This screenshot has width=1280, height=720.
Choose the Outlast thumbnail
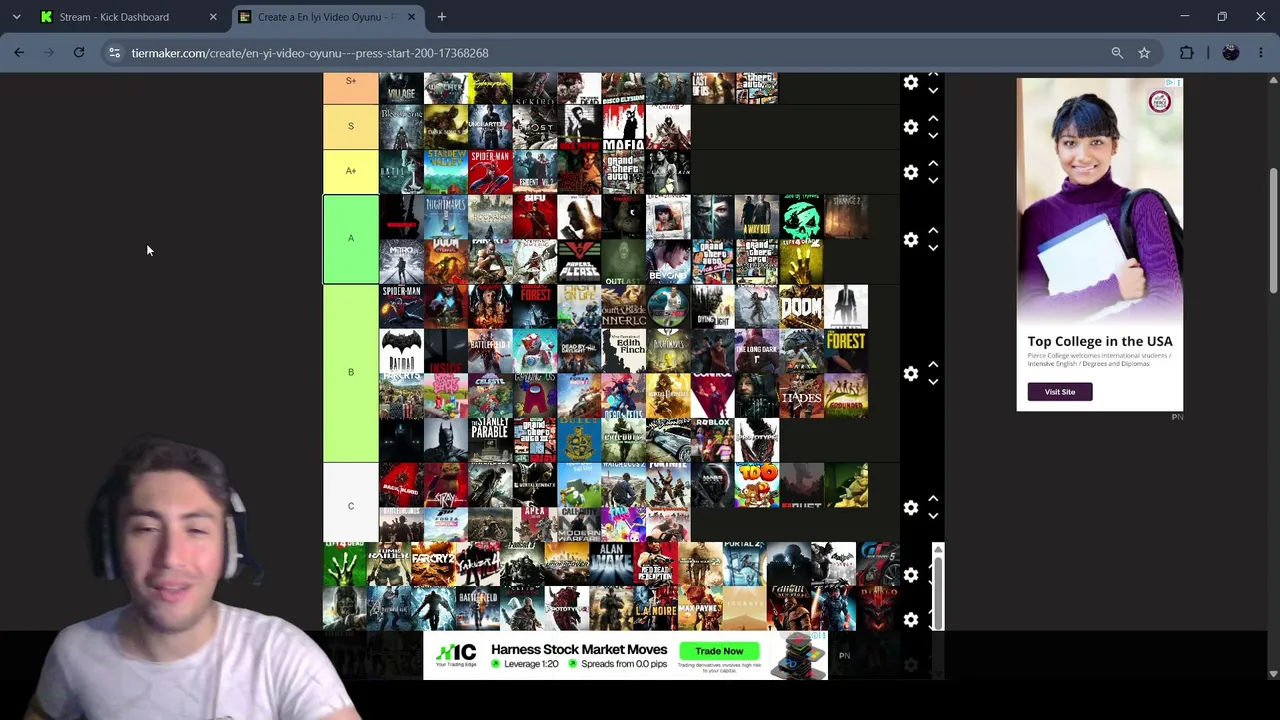pyautogui.click(x=623, y=261)
